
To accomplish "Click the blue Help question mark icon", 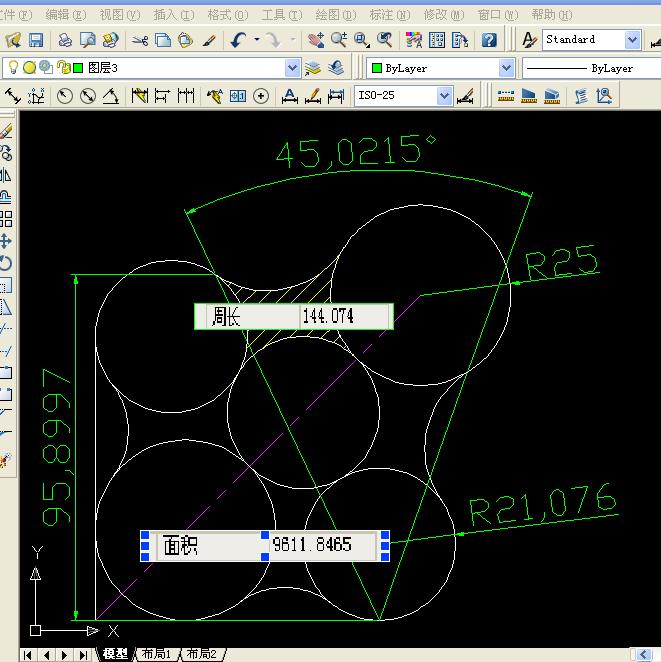I will click(x=489, y=40).
